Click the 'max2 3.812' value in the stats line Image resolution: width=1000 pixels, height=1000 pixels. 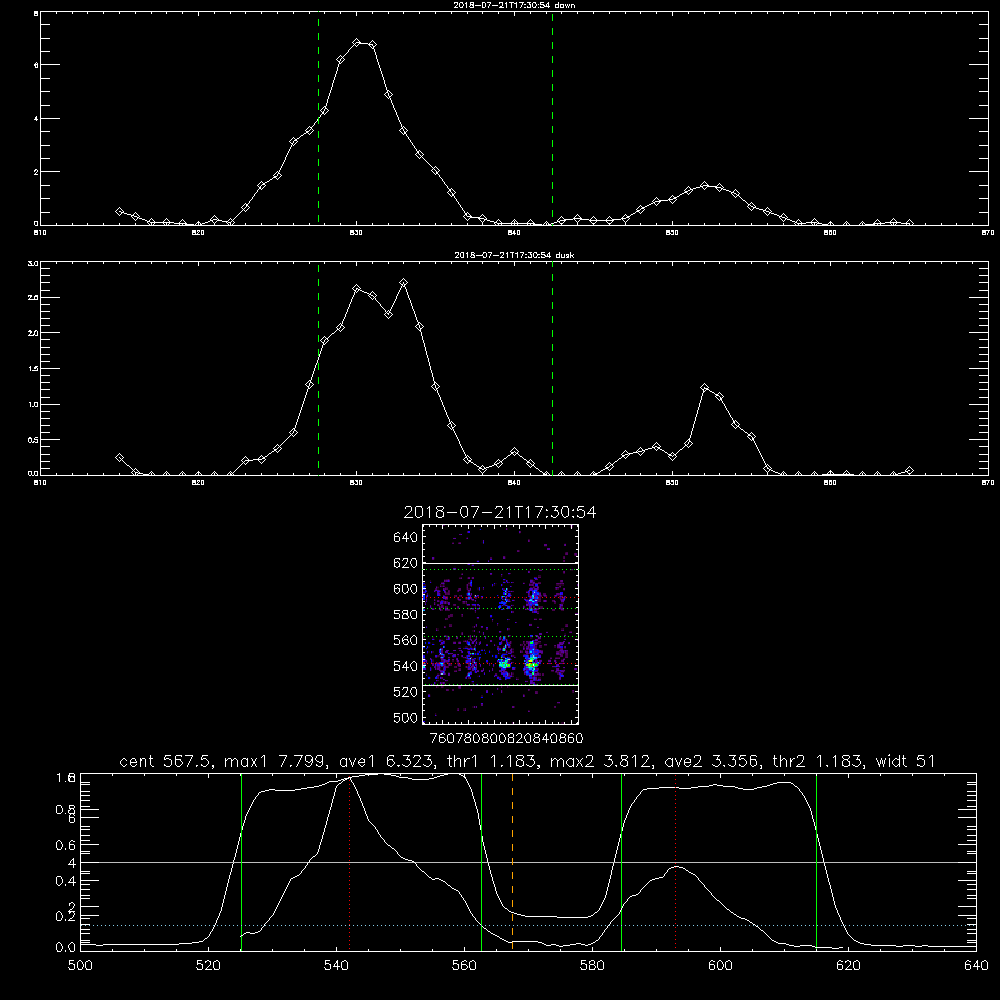pyautogui.click(x=604, y=761)
